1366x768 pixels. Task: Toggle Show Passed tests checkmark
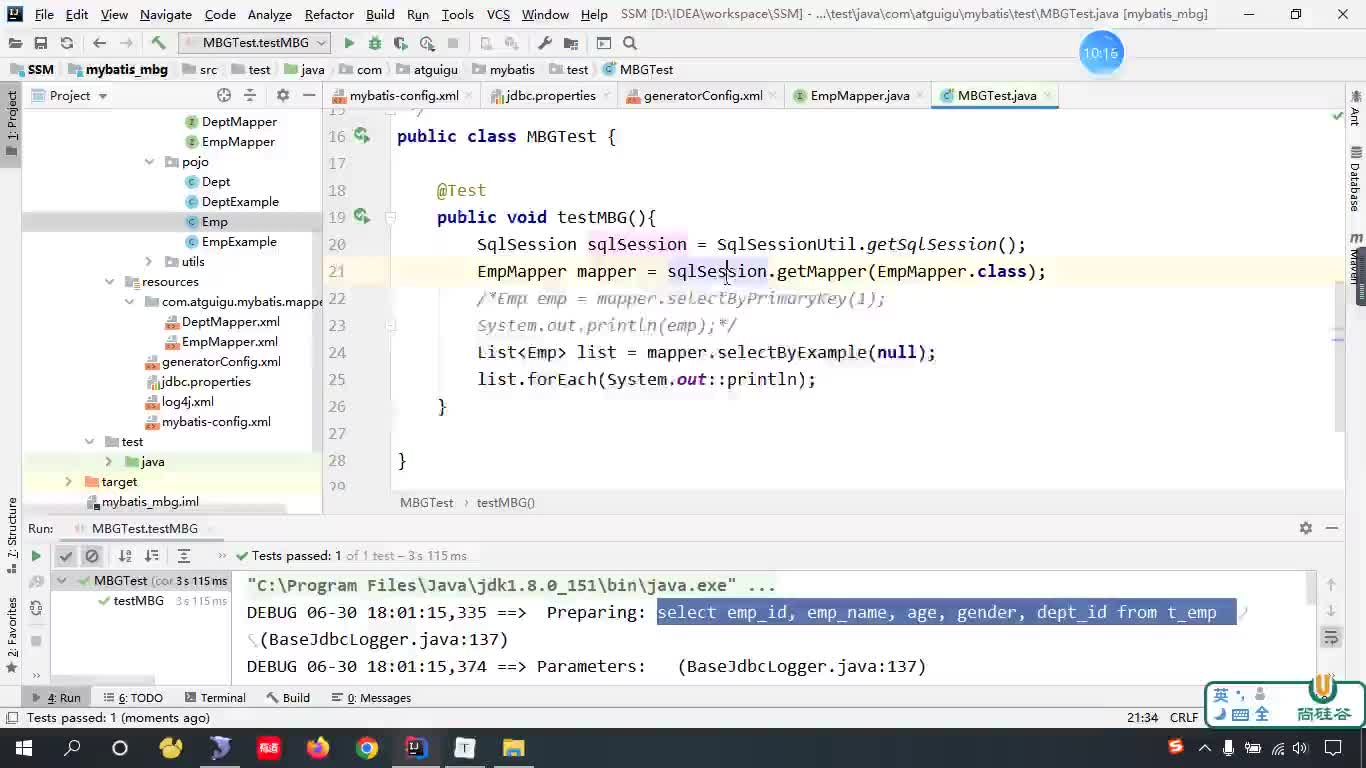(66, 556)
